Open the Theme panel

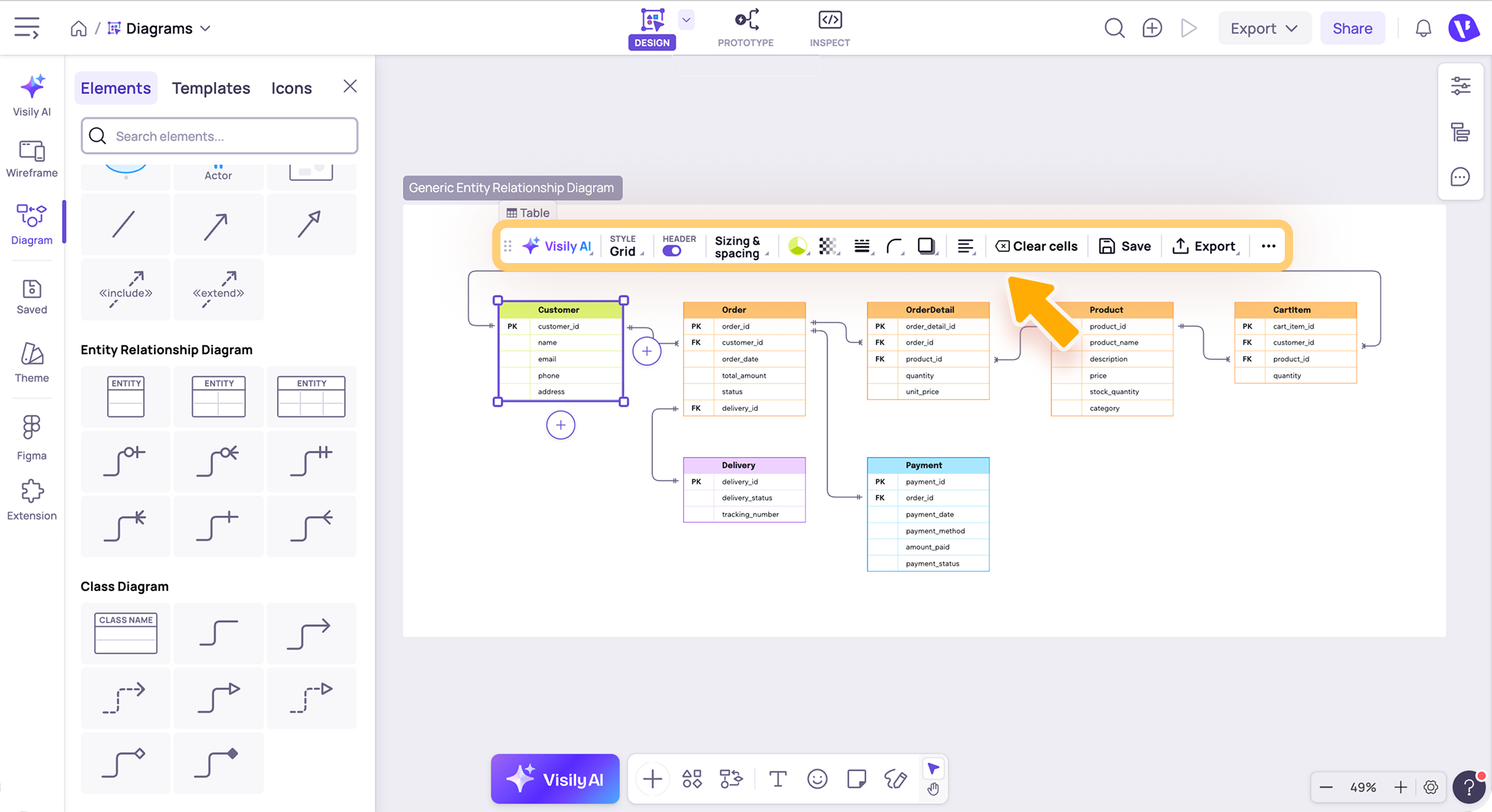click(32, 362)
